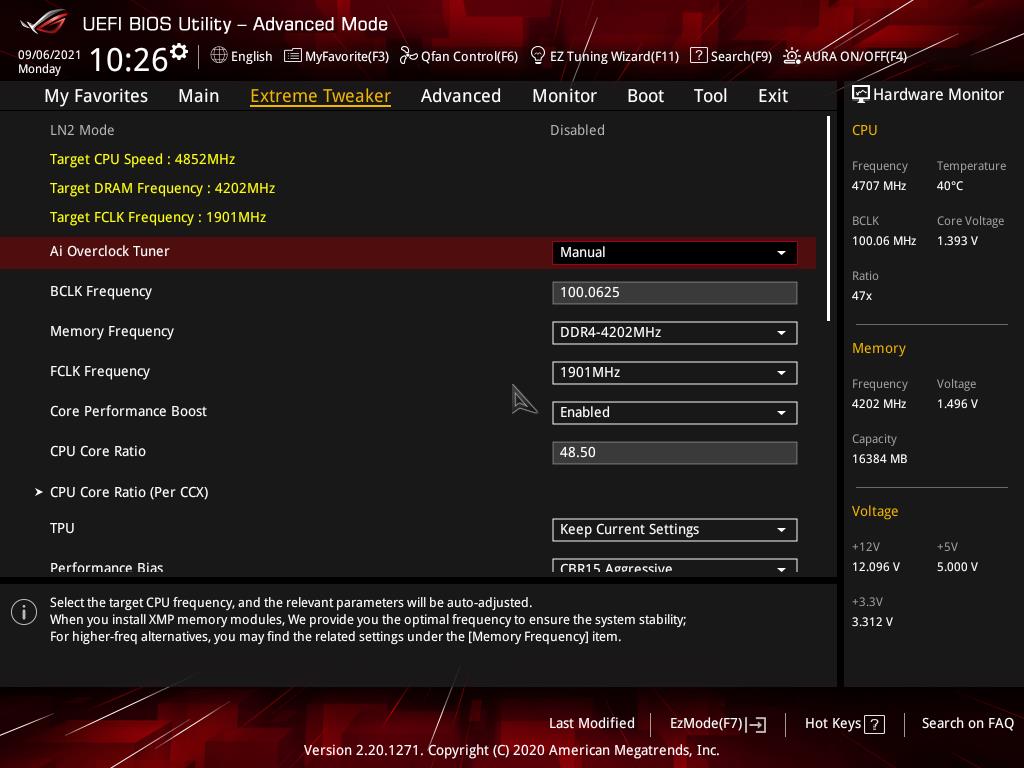Open the My Favorites tab
Screen dimensions: 1024x768
click(x=96, y=96)
